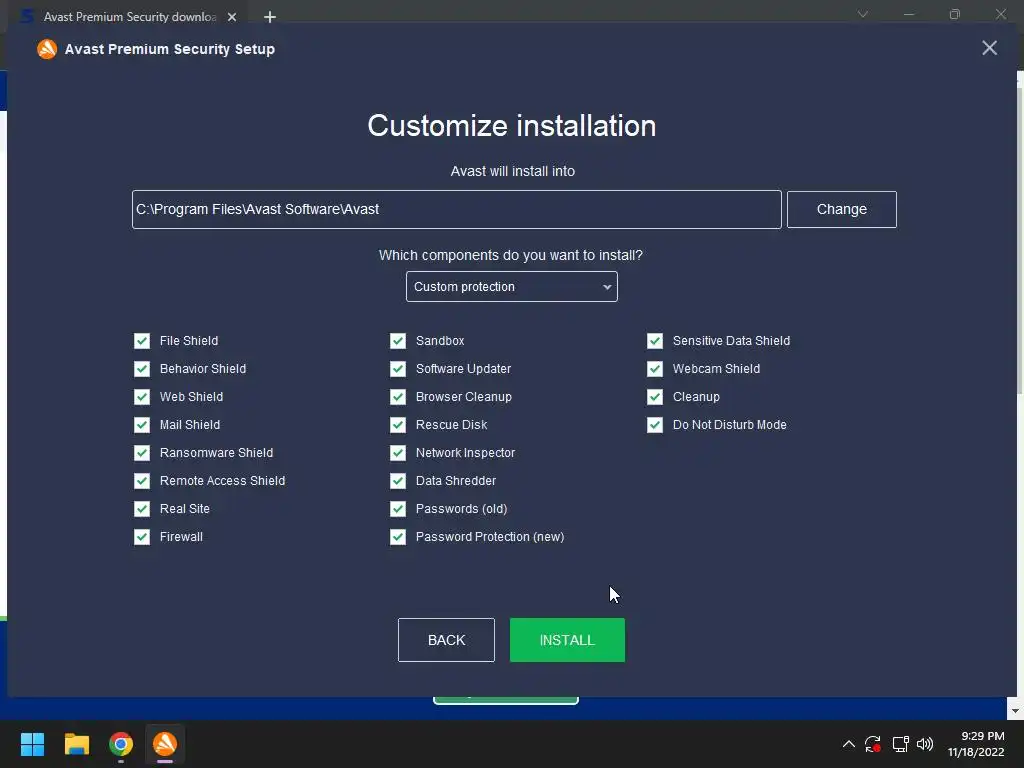Open new browser tab with plus icon

pos(270,17)
